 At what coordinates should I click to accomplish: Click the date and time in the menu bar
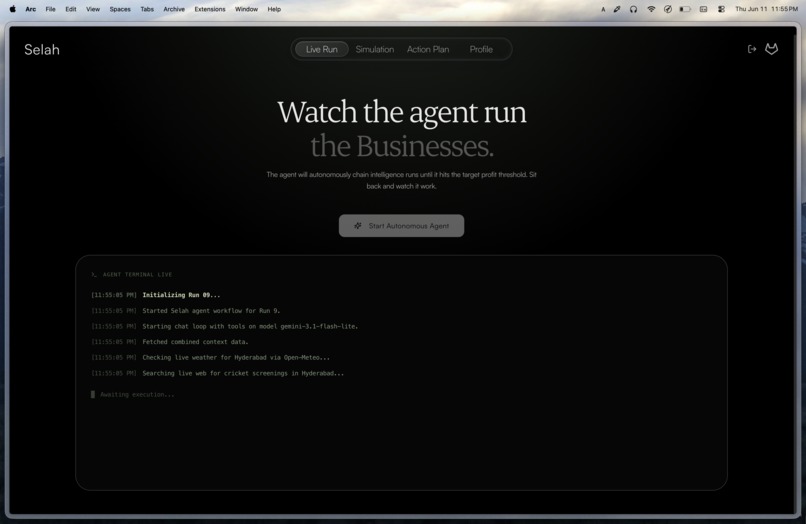pyautogui.click(x=766, y=9)
